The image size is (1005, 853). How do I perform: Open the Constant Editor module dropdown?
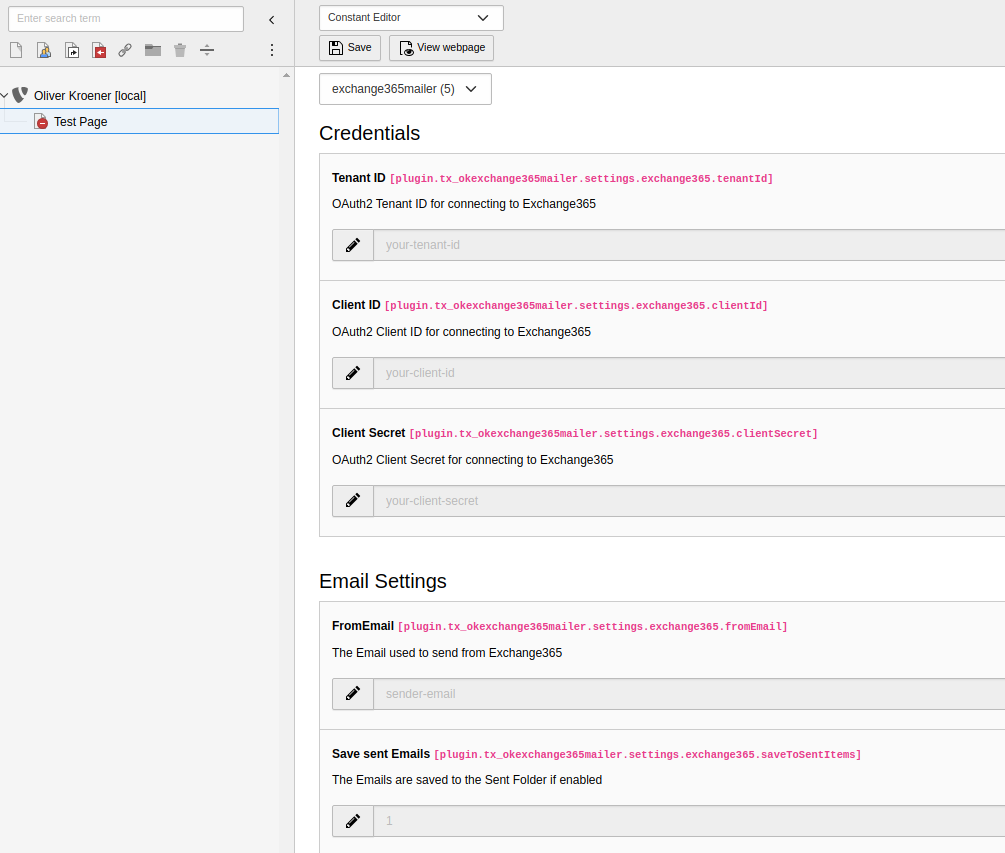click(410, 17)
